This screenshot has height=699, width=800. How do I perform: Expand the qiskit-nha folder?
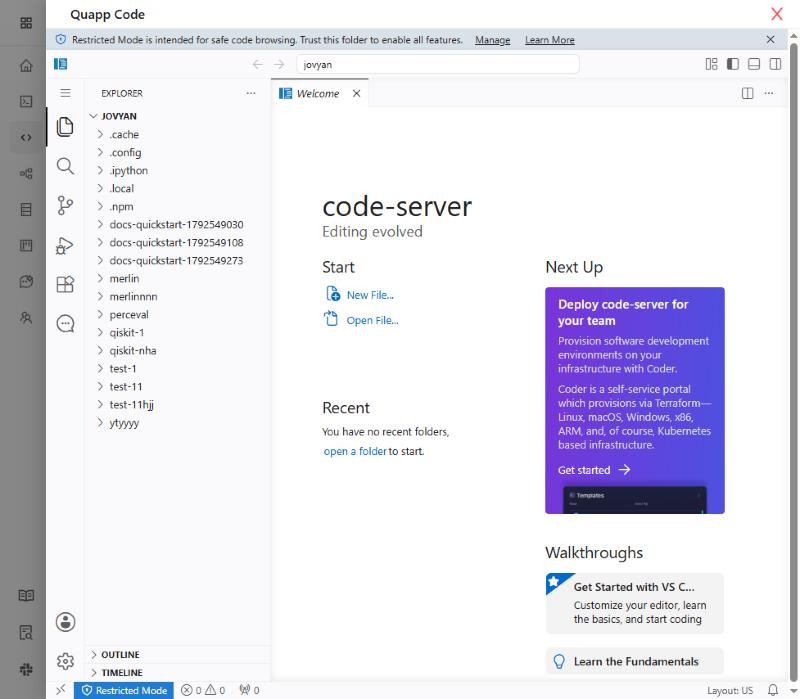click(x=101, y=351)
